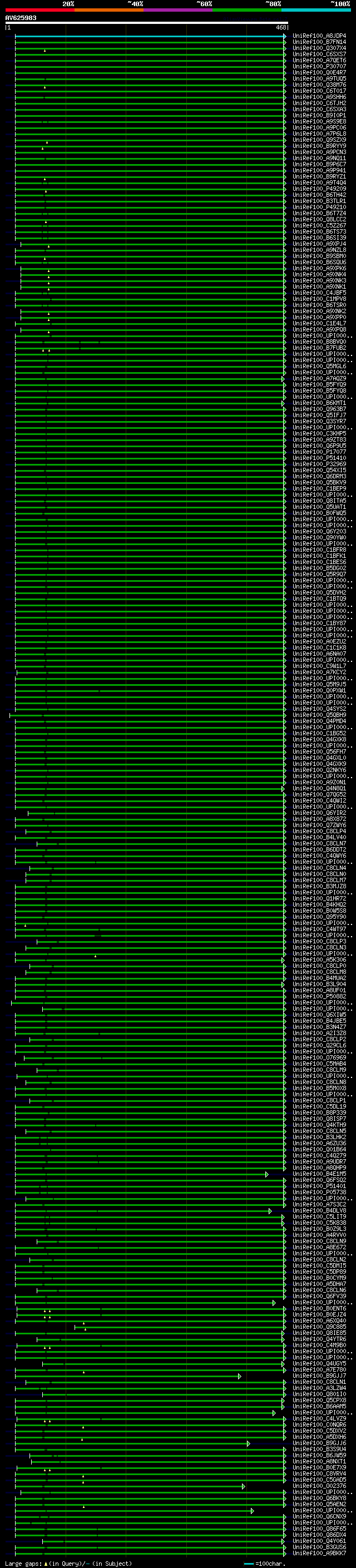The width and height of the screenshot is (356, 1568).
Task: Select UniRef100_C1E4L7 label
Action: pos(319,323)
